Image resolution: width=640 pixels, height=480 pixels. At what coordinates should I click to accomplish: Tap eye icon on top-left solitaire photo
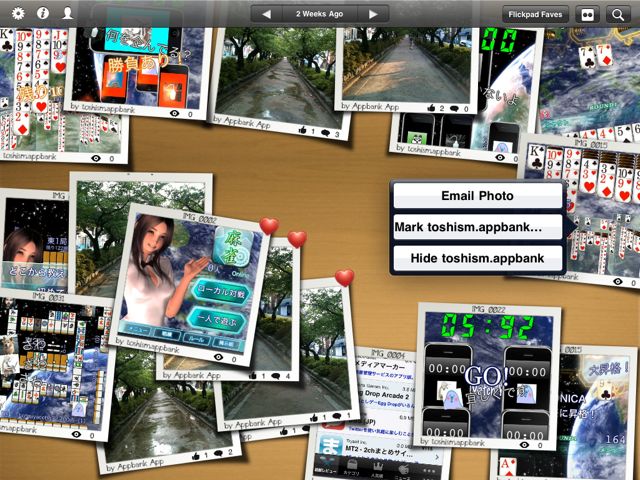[x=96, y=158]
